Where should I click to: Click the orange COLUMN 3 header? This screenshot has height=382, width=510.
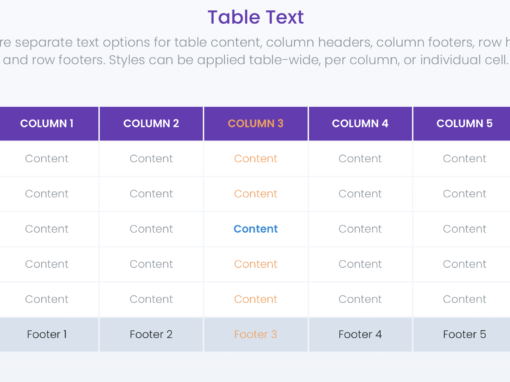tap(256, 124)
